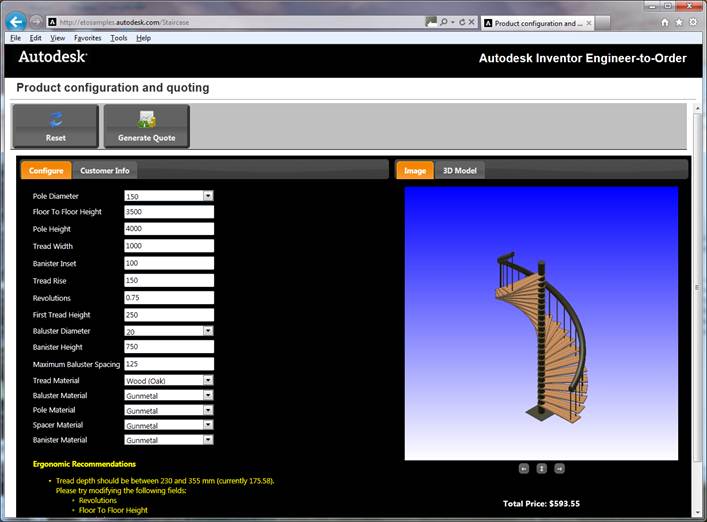The image size is (707, 522).
Task: Click the Banister Height input field
Action: (x=169, y=347)
